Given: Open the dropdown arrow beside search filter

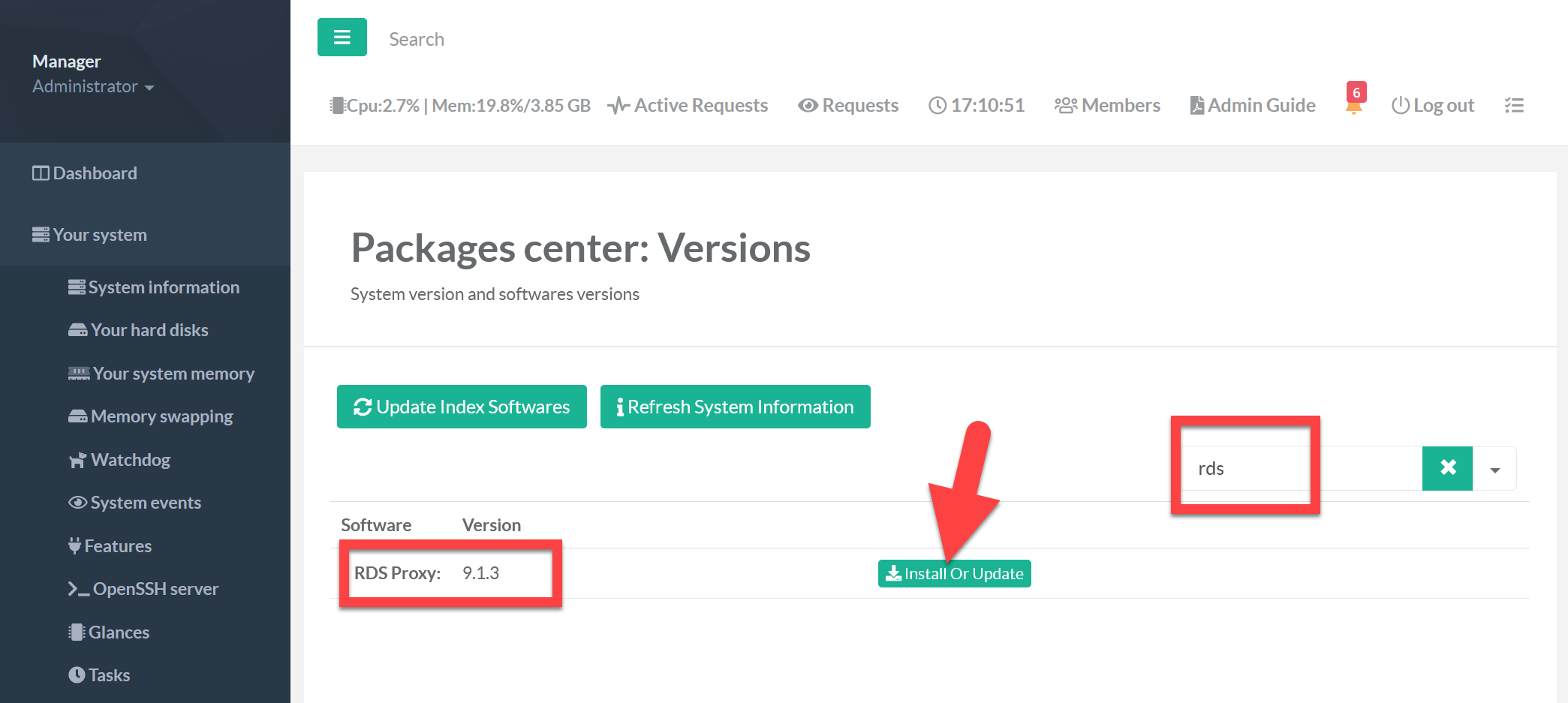Looking at the screenshot, I should [1494, 470].
